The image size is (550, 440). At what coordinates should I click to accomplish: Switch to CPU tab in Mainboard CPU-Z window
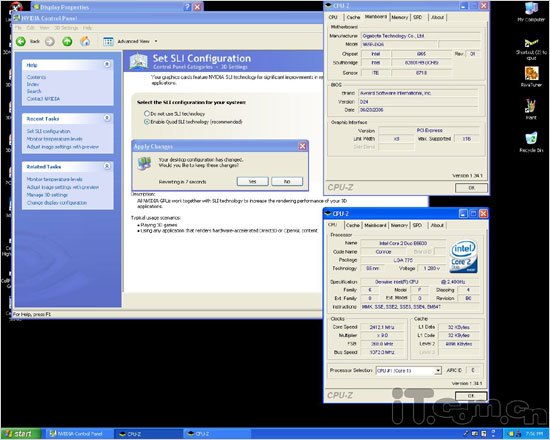[333, 17]
